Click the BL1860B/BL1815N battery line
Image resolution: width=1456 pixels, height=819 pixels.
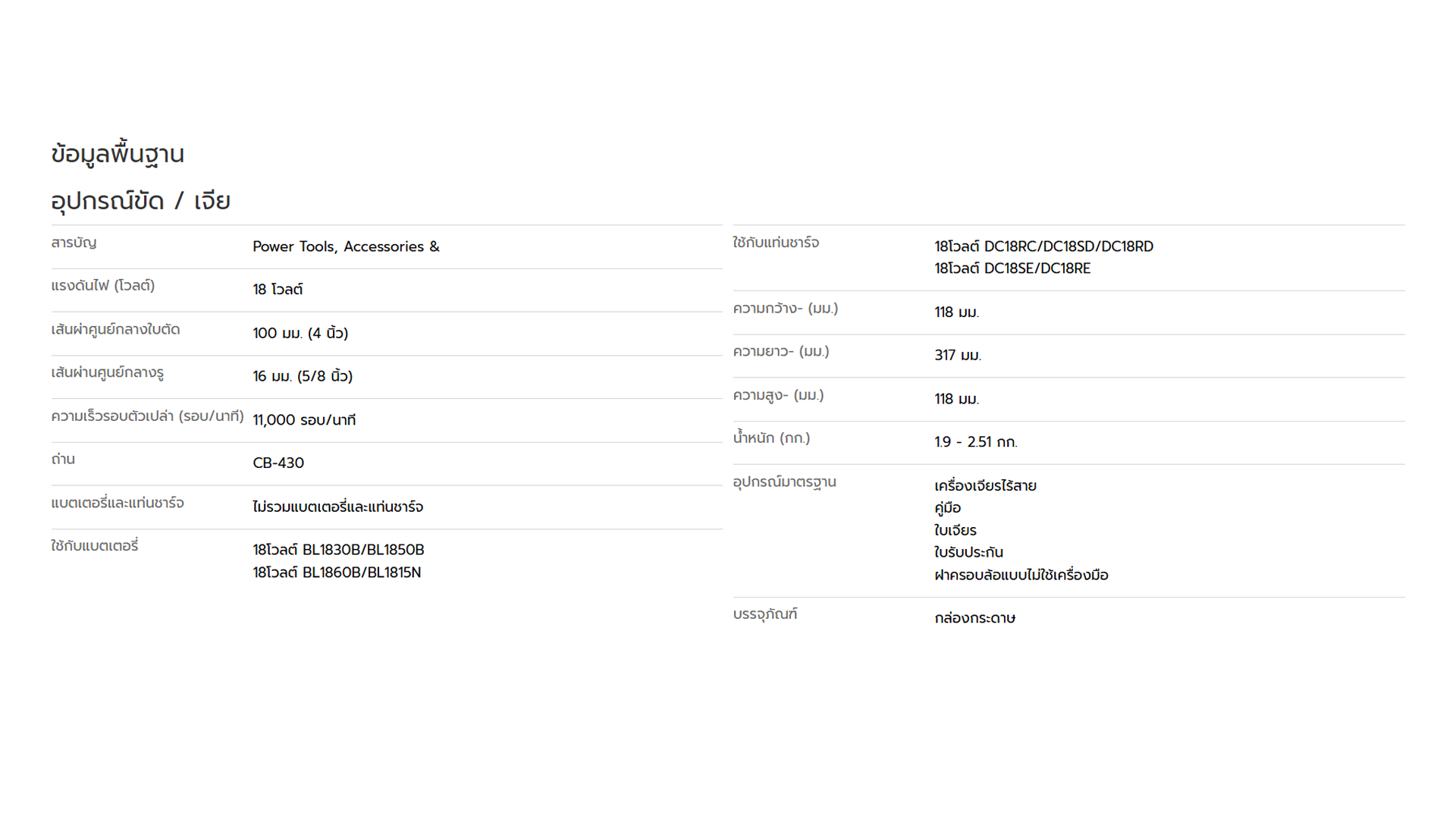point(337,573)
